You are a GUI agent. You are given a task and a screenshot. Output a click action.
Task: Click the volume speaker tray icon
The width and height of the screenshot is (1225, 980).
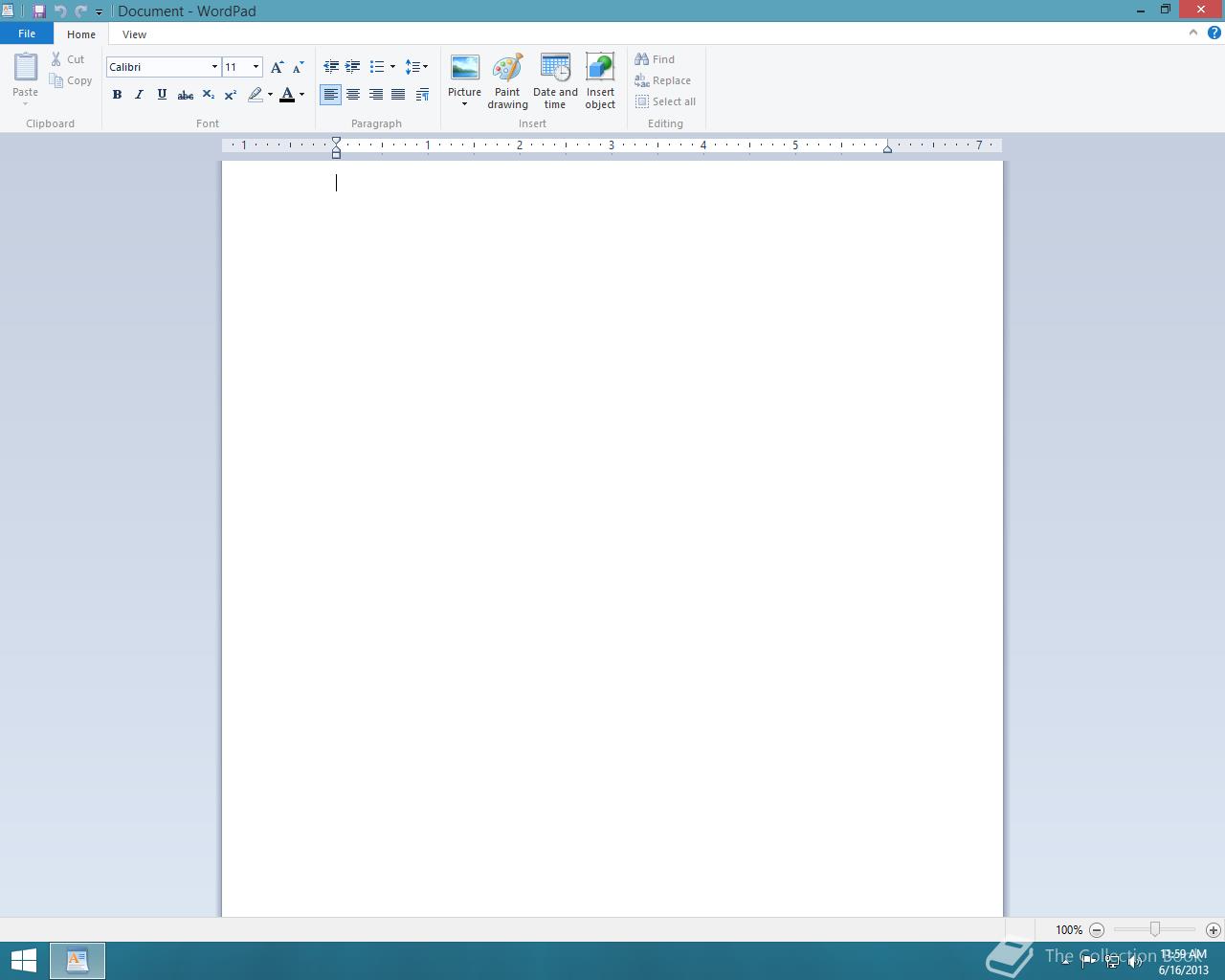tap(1135, 962)
